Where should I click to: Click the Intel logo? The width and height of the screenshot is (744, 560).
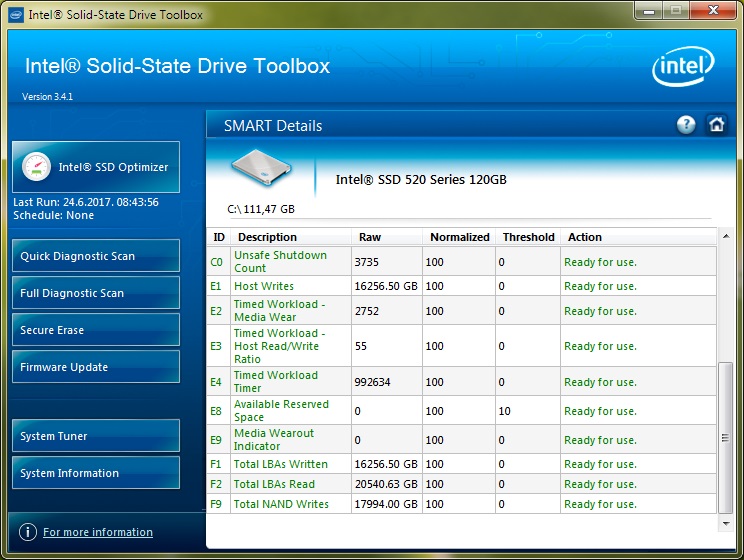point(683,69)
